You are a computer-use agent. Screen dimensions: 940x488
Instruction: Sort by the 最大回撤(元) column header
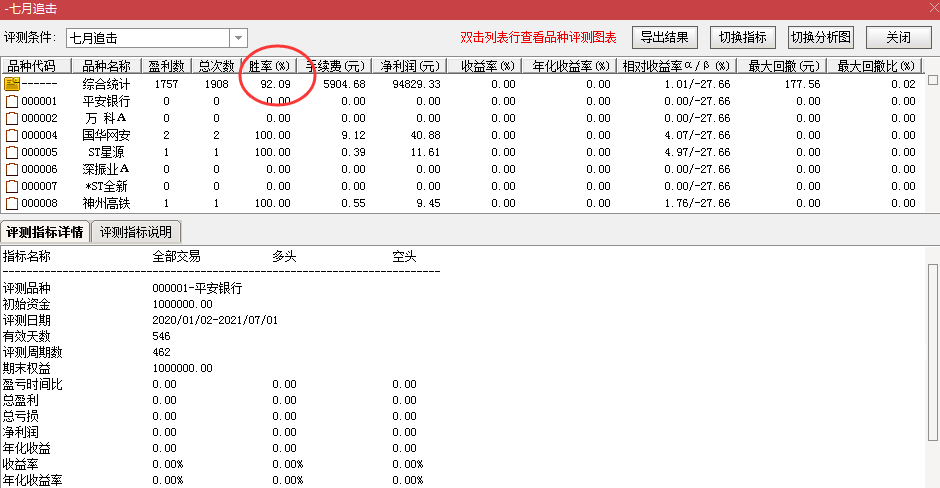pos(785,66)
